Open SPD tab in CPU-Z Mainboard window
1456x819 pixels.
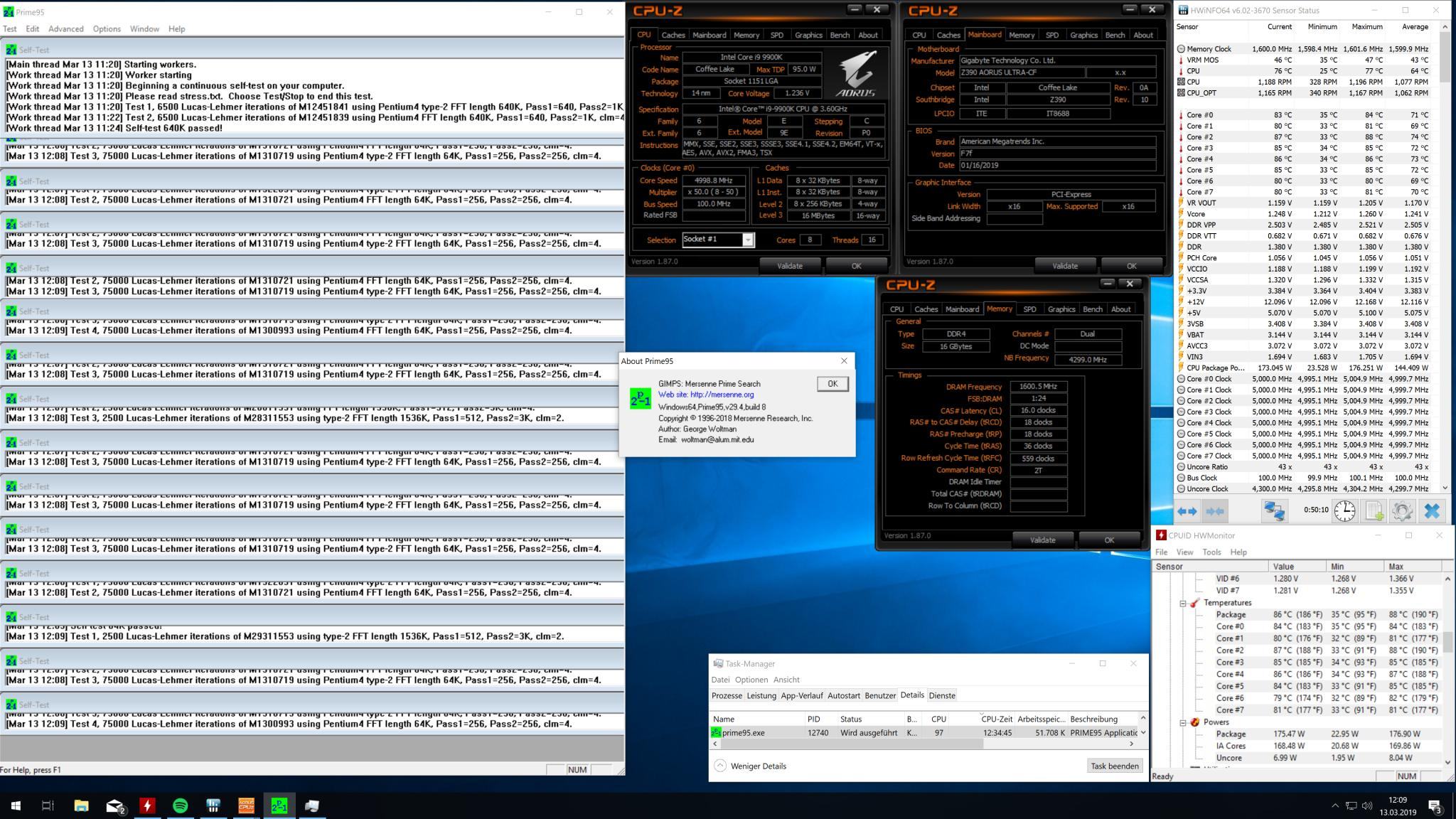tap(1052, 35)
